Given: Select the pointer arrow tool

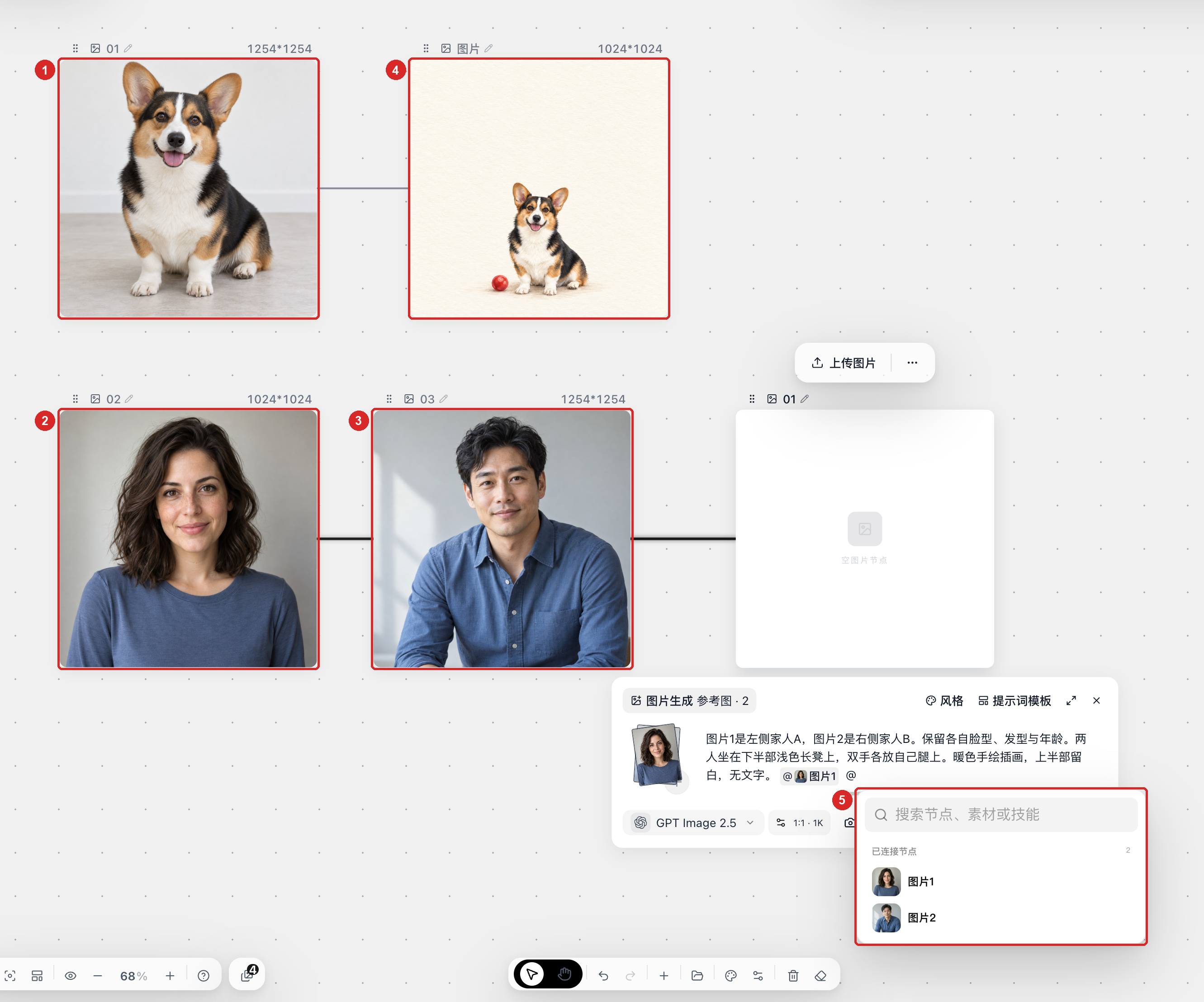Looking at the screenshot, I should 531,974.
